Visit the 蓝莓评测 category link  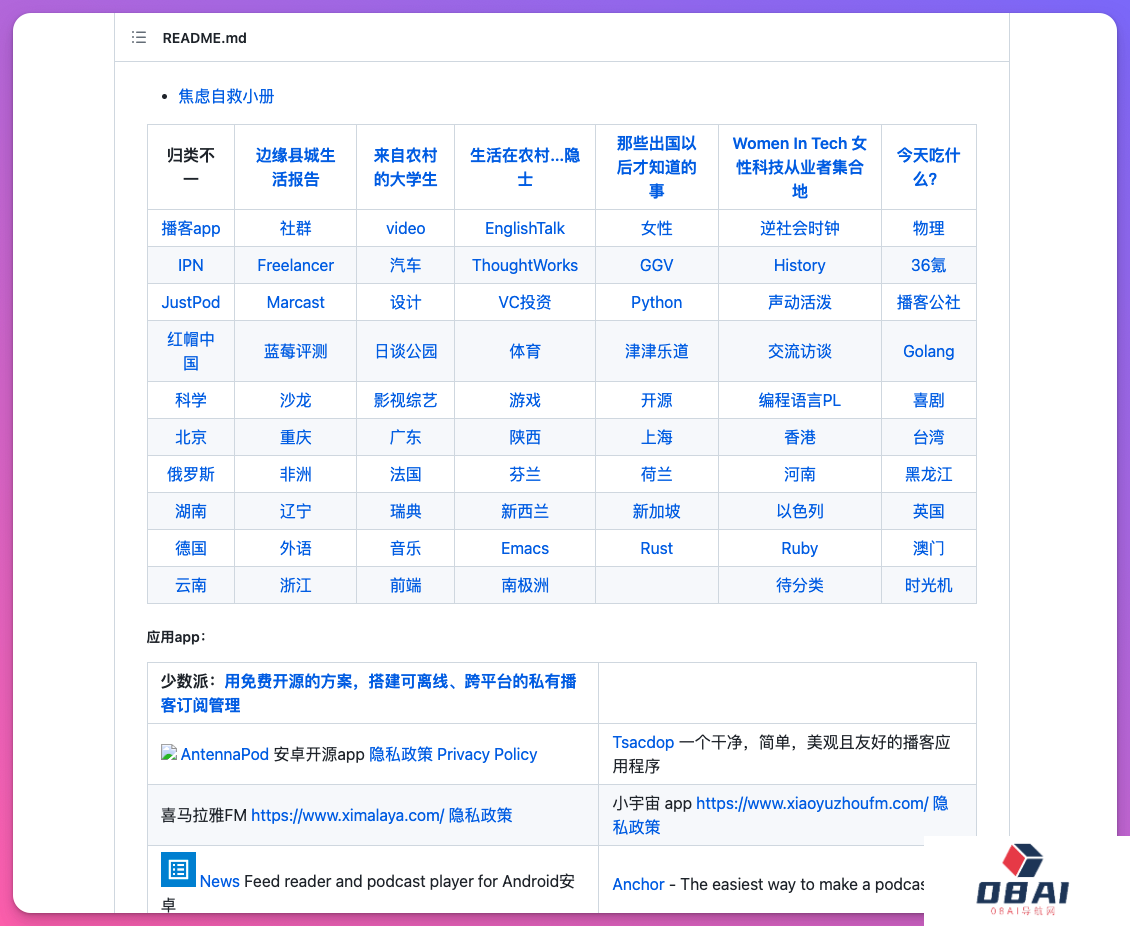pyautogui.click(x=295, y=351)
